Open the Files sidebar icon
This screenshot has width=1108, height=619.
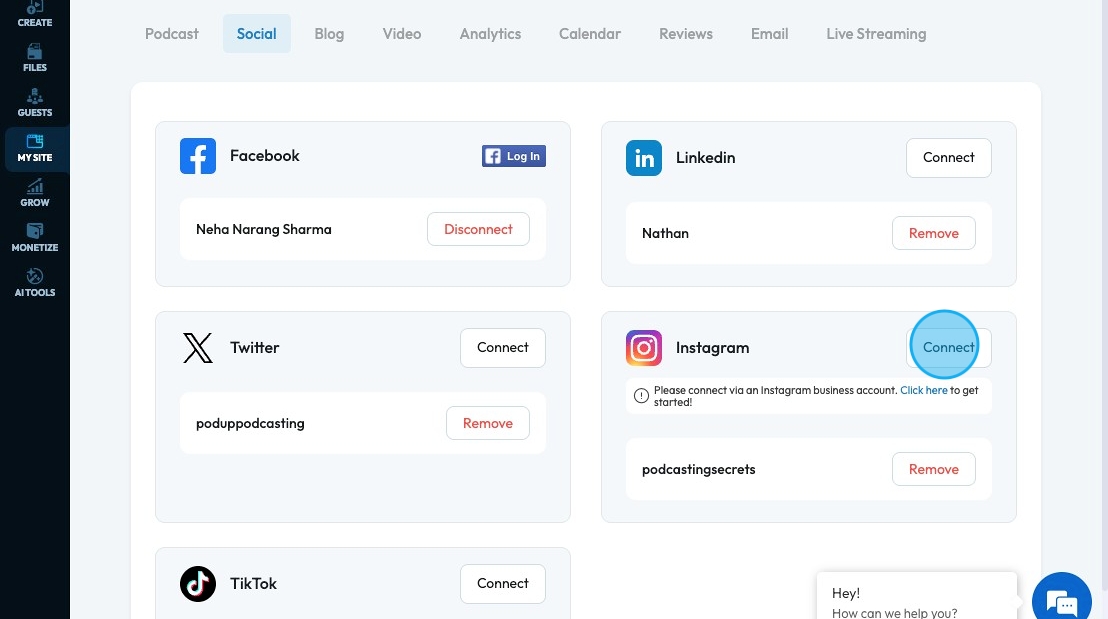(x=35, y=58)
